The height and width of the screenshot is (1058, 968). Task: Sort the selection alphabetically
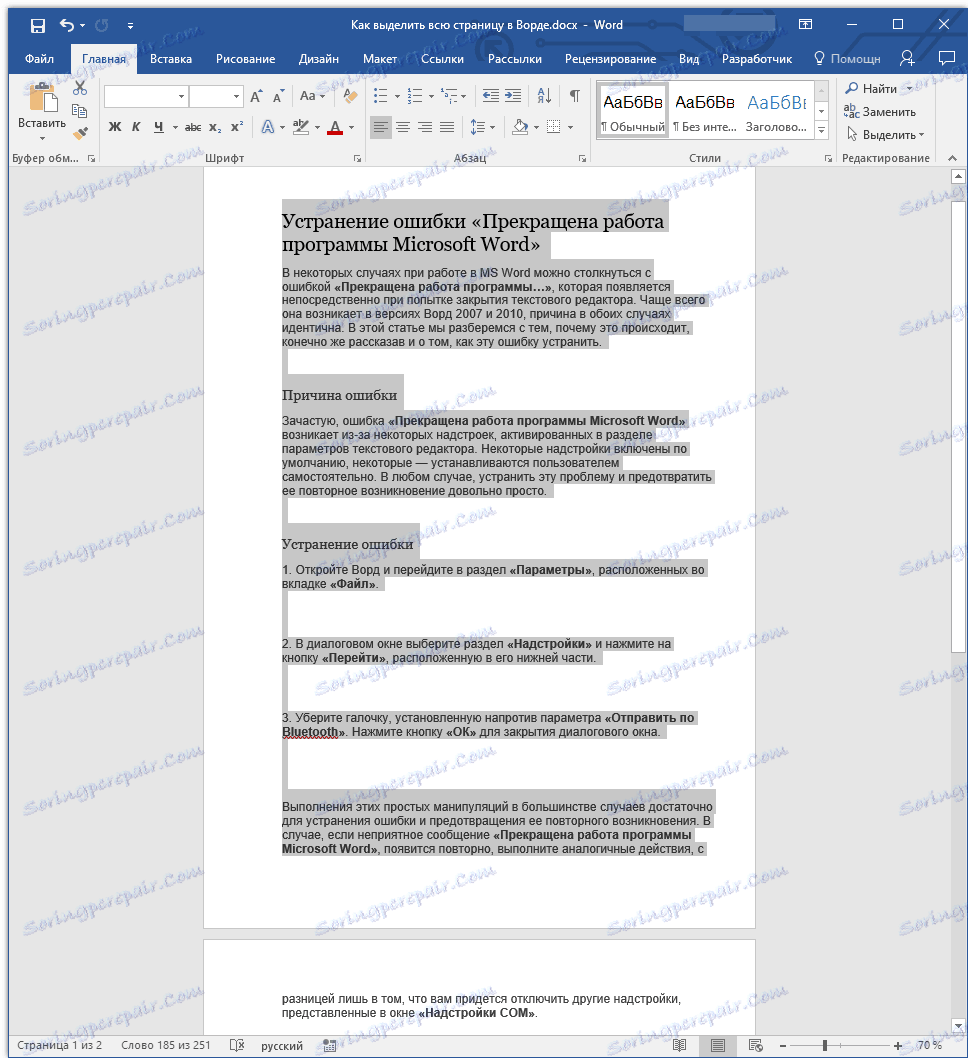(544, 96)
